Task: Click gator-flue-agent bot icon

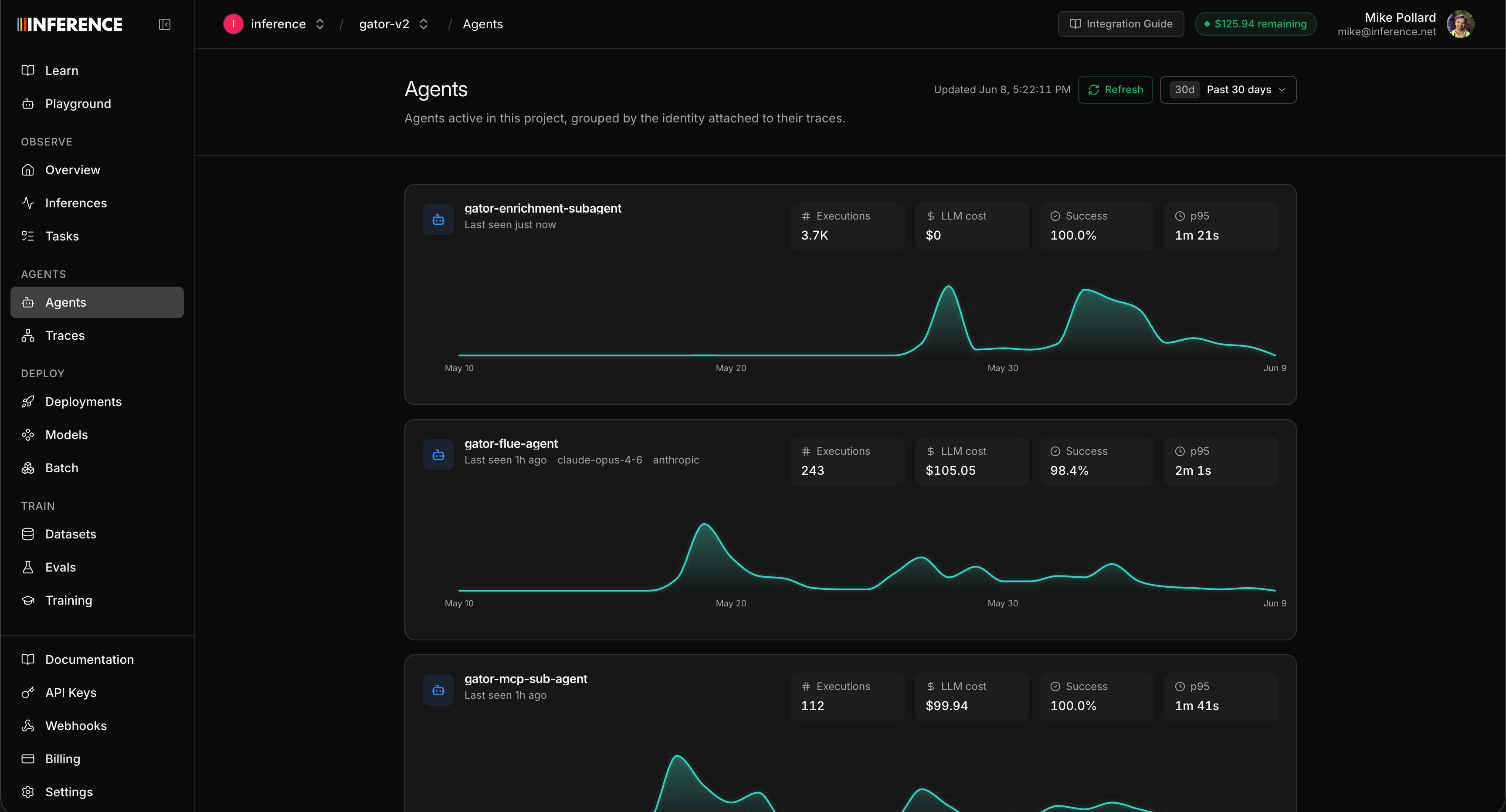Action: click(438, 455)
